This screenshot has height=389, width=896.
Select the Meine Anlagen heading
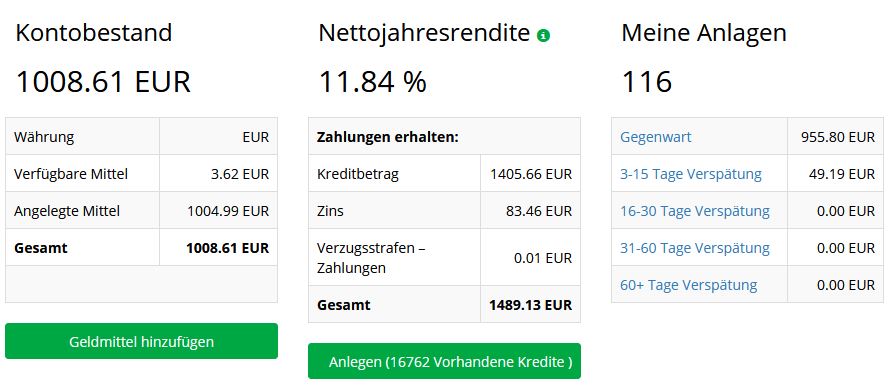point(704,33)
